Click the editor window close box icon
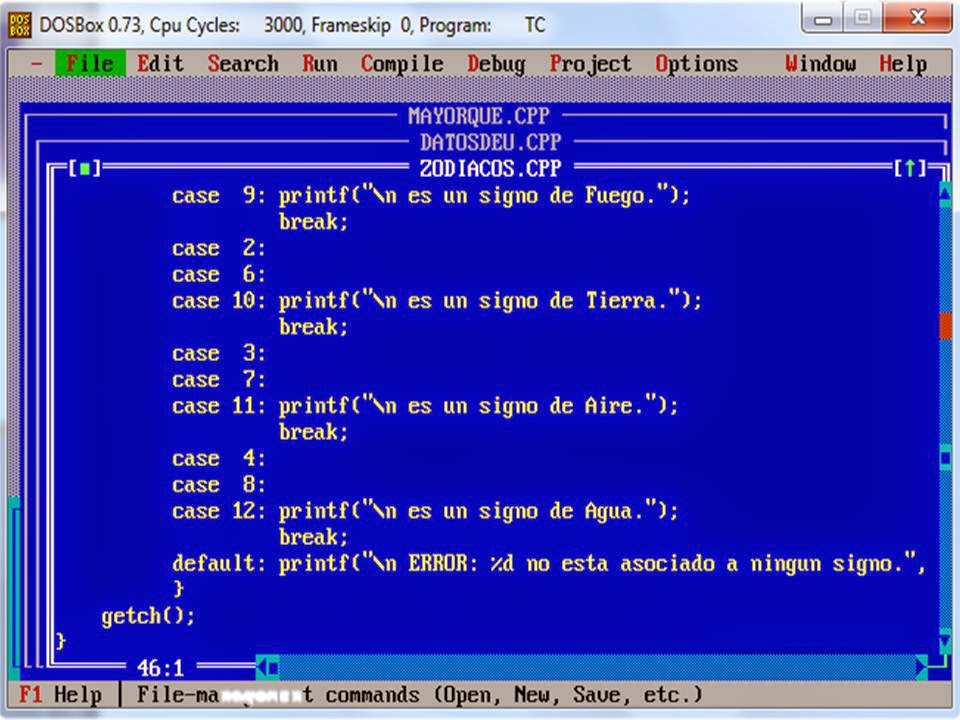This screenshot has height=720, width=960. 84,168
